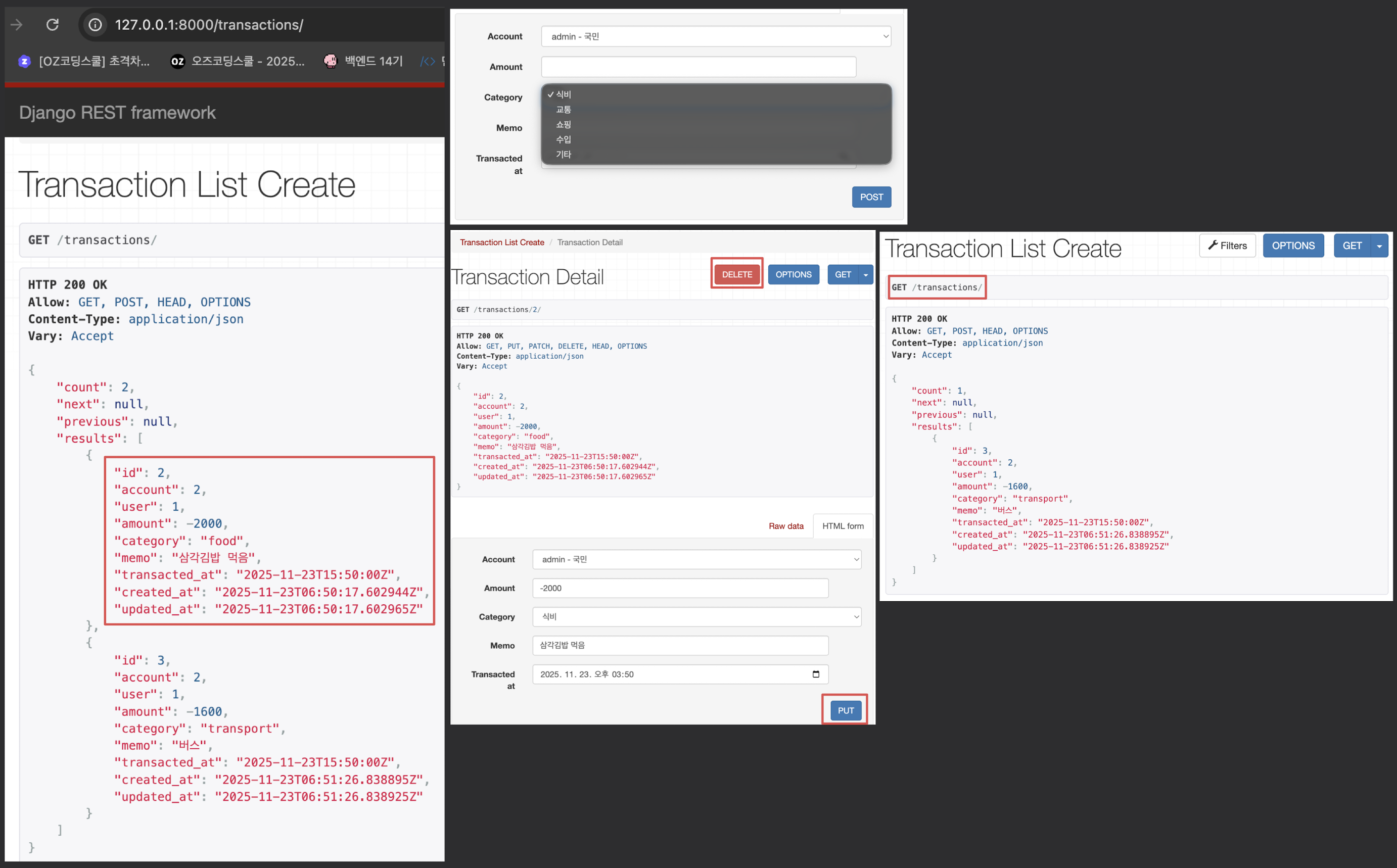Open the Category 식비 dropdown in detail form
Viewport: 1397px width, 868px height.
point(696,616)
